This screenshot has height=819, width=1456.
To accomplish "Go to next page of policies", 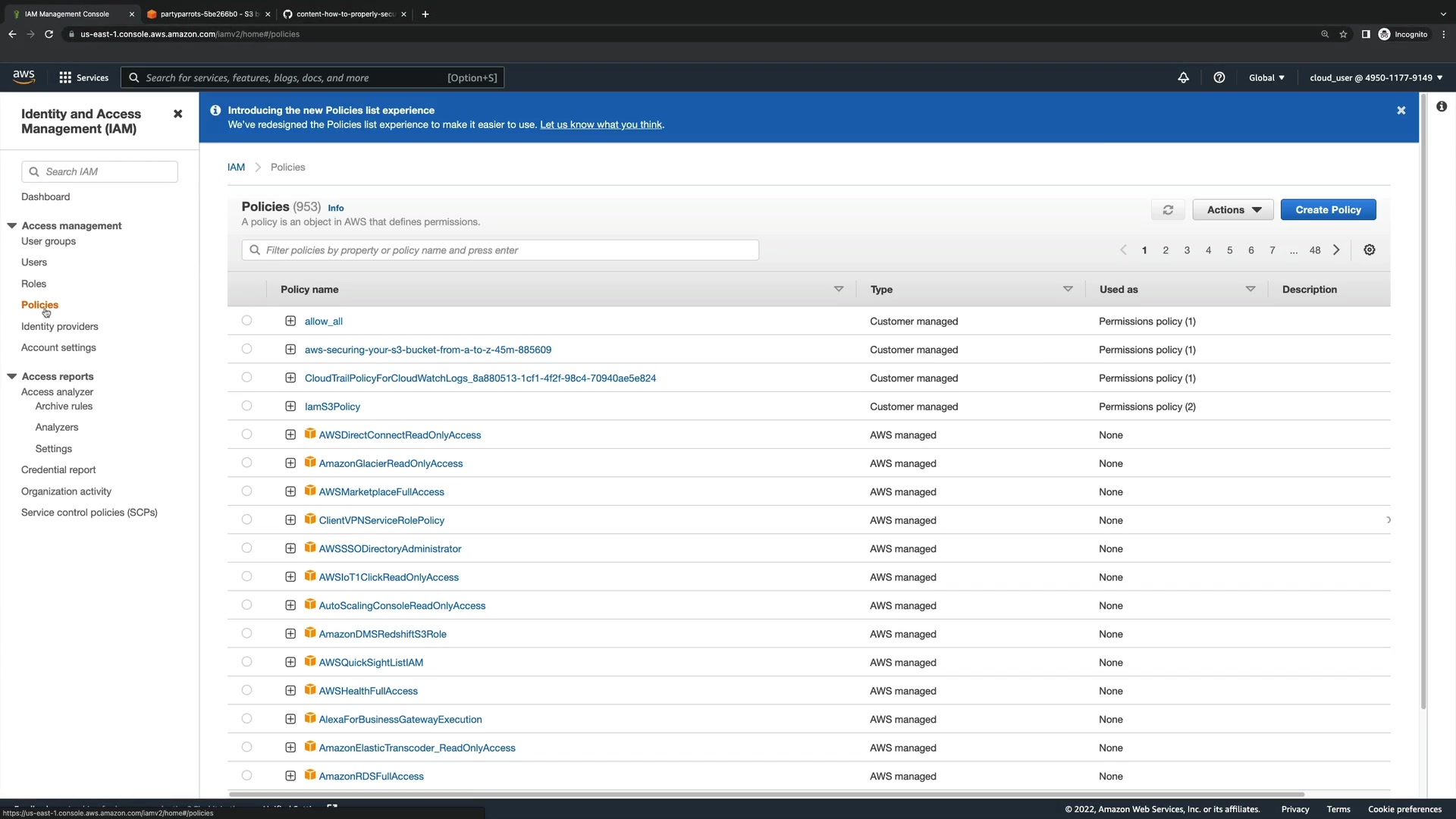I will click(x=1336, y=250).
